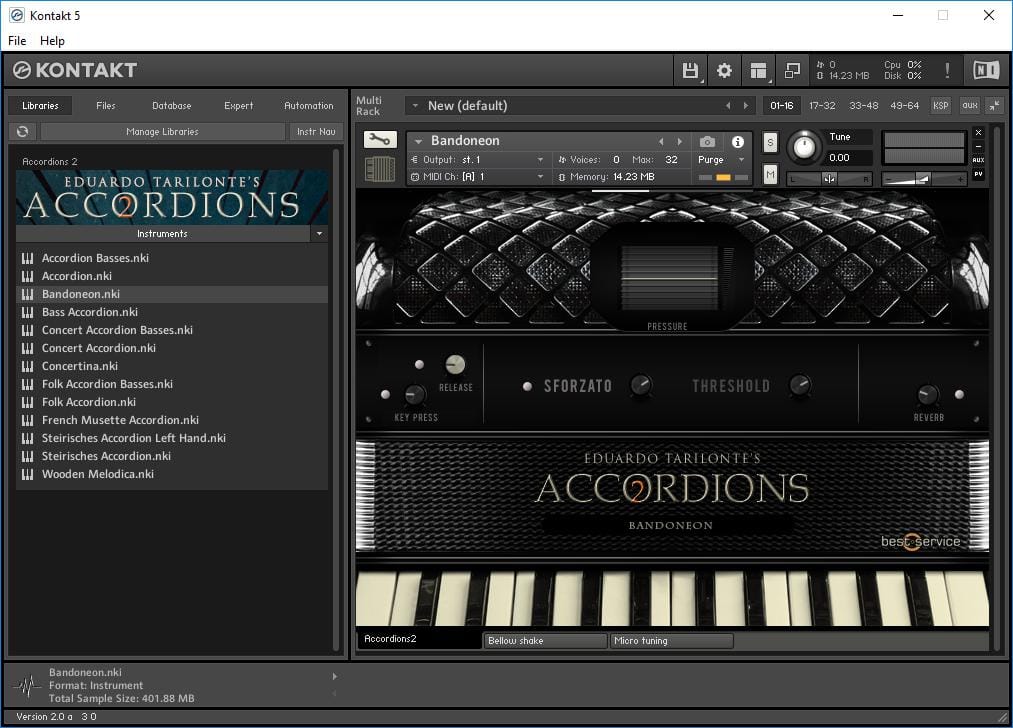Click the refresh libraries icon
The height and width of the screenshot is (728, 1013).
(22, 132)
